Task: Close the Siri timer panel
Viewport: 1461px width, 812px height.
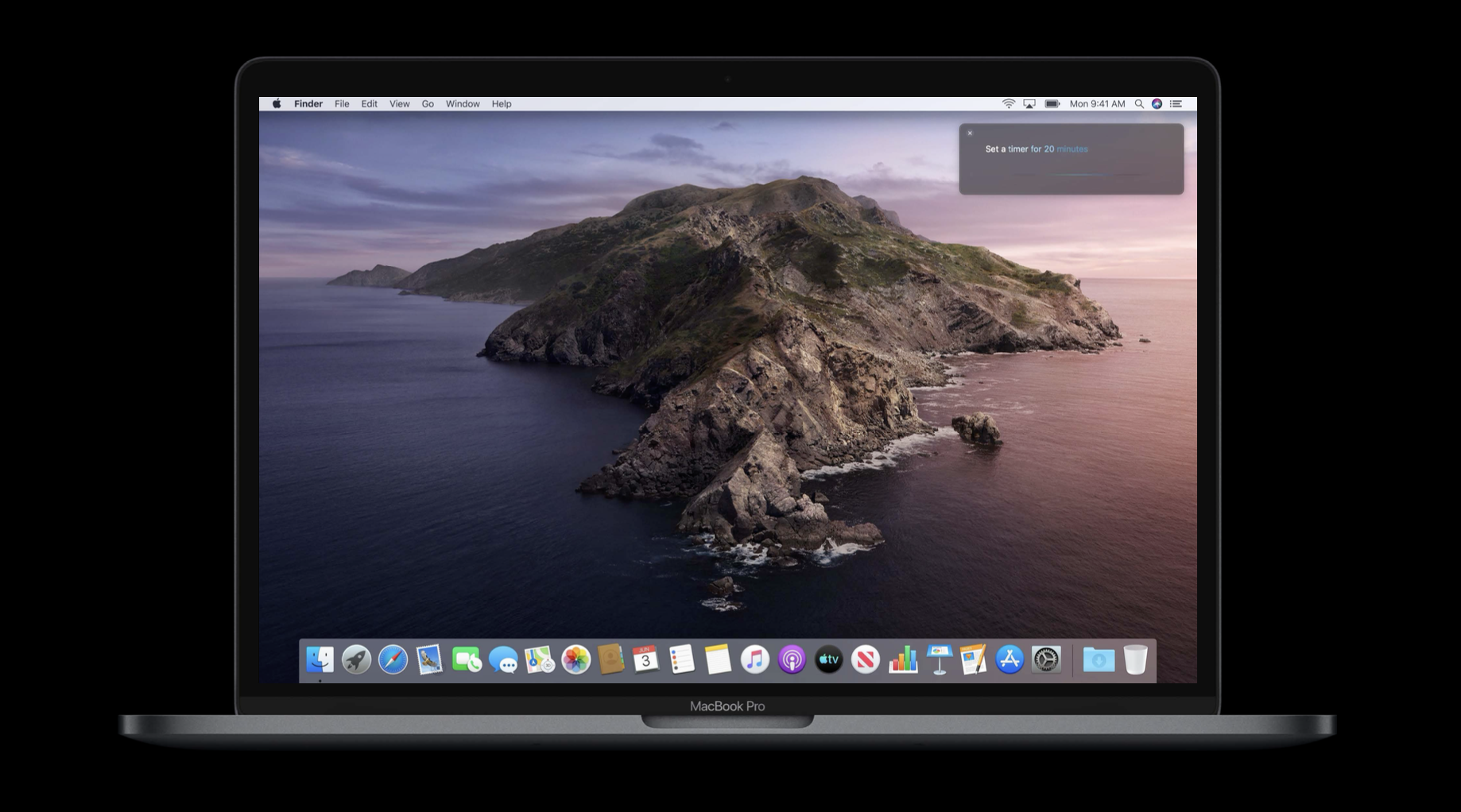Action: point(970,133)
